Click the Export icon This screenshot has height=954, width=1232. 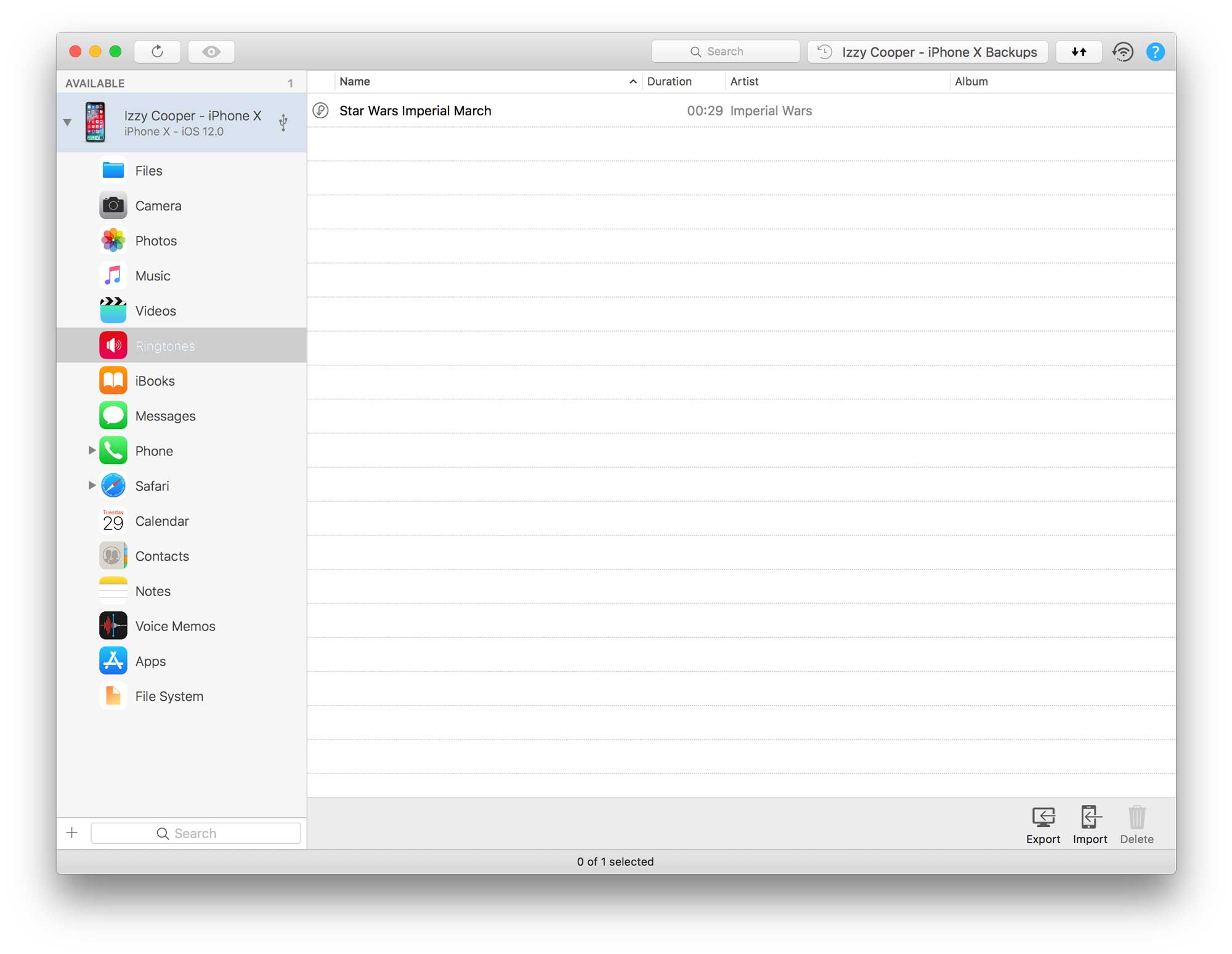click(1043, 818)
